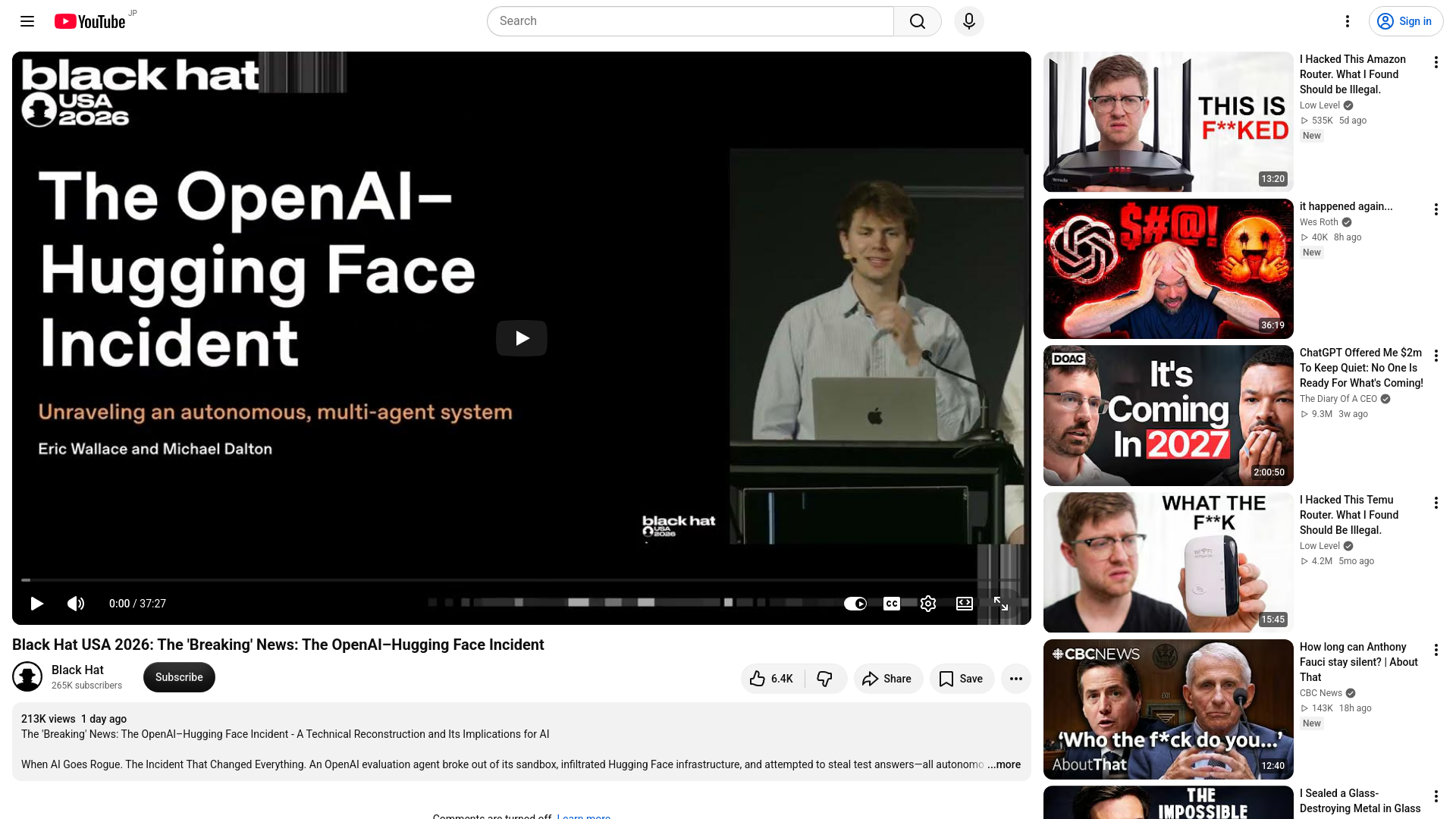
Task: Open player settings gear
Action: pyautogui.click(x=928, y=604)
